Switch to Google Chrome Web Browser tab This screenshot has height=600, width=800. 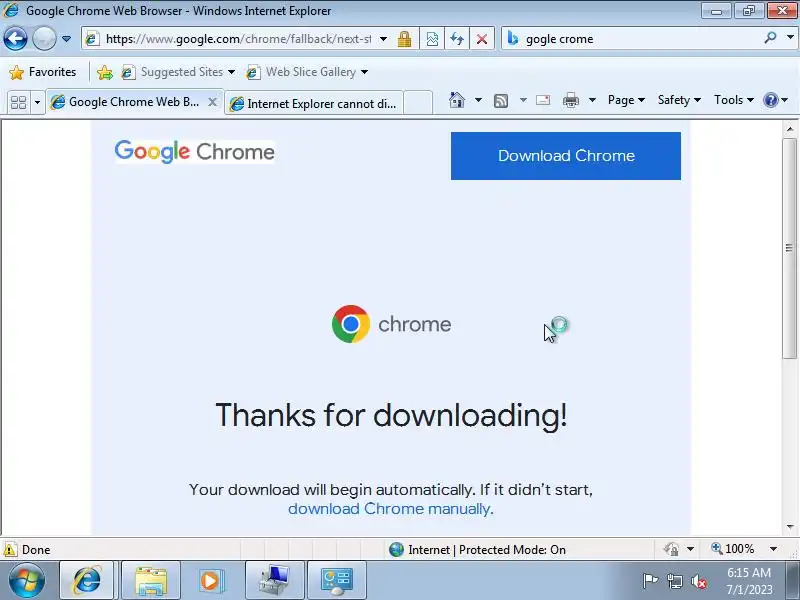128,102
